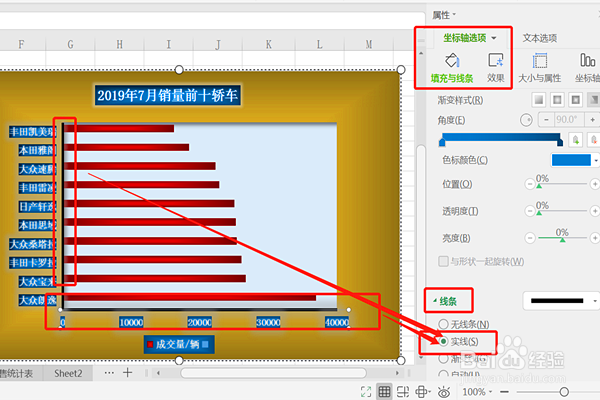Viewport: 600px width, 400px height.
Task: Tick 与形状一起旋转(W) checkbox
Action: [x=443, y=261]
